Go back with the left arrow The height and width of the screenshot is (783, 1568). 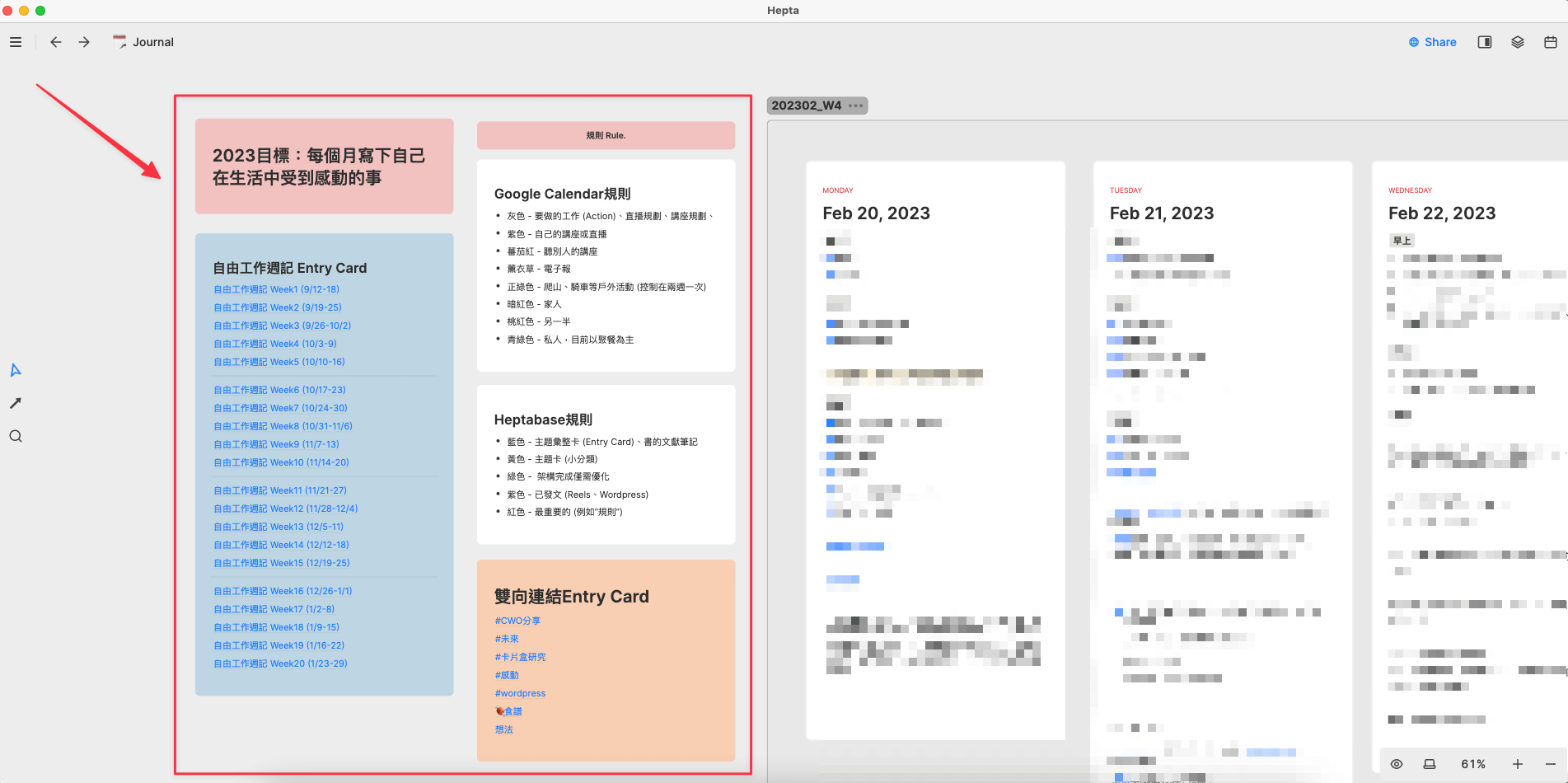click(x=55, y=42)
